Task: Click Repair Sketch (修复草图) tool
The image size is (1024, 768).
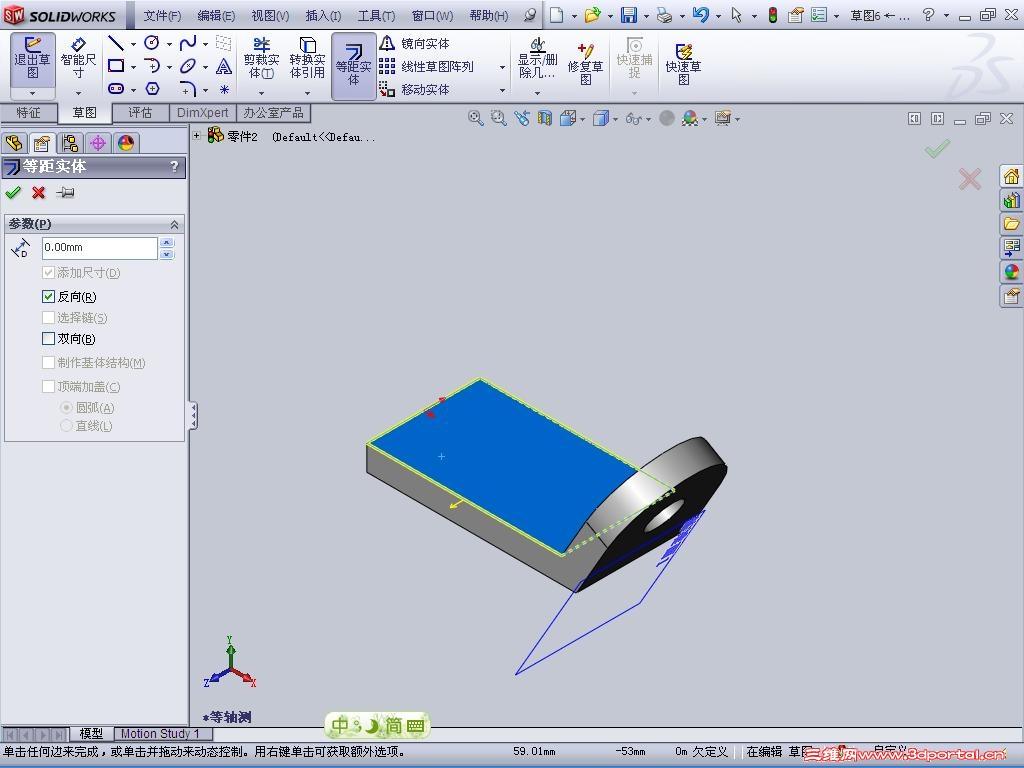Action: click(585, 64)
